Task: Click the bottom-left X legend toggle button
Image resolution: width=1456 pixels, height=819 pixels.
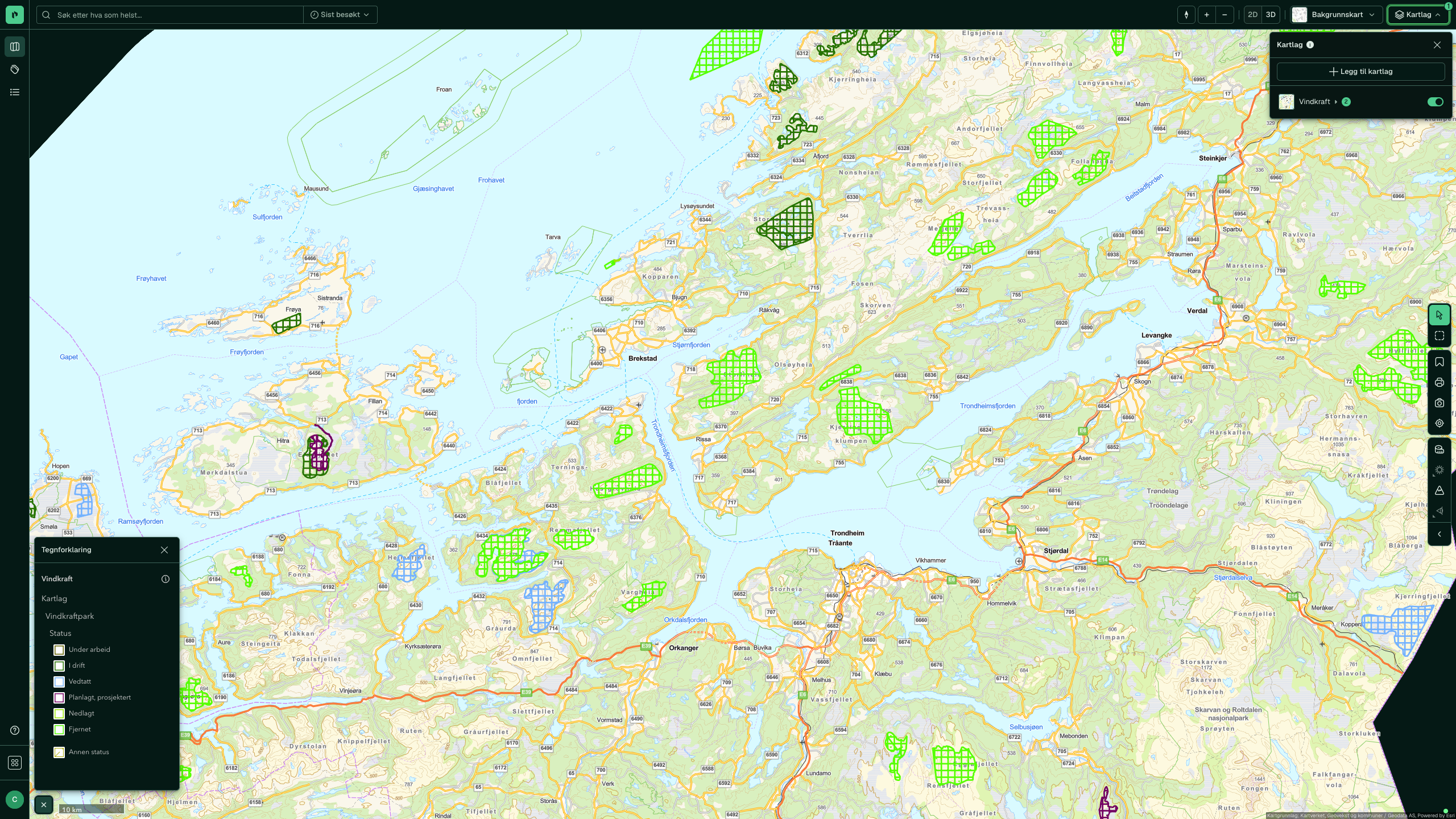Action: coord(44,805)
